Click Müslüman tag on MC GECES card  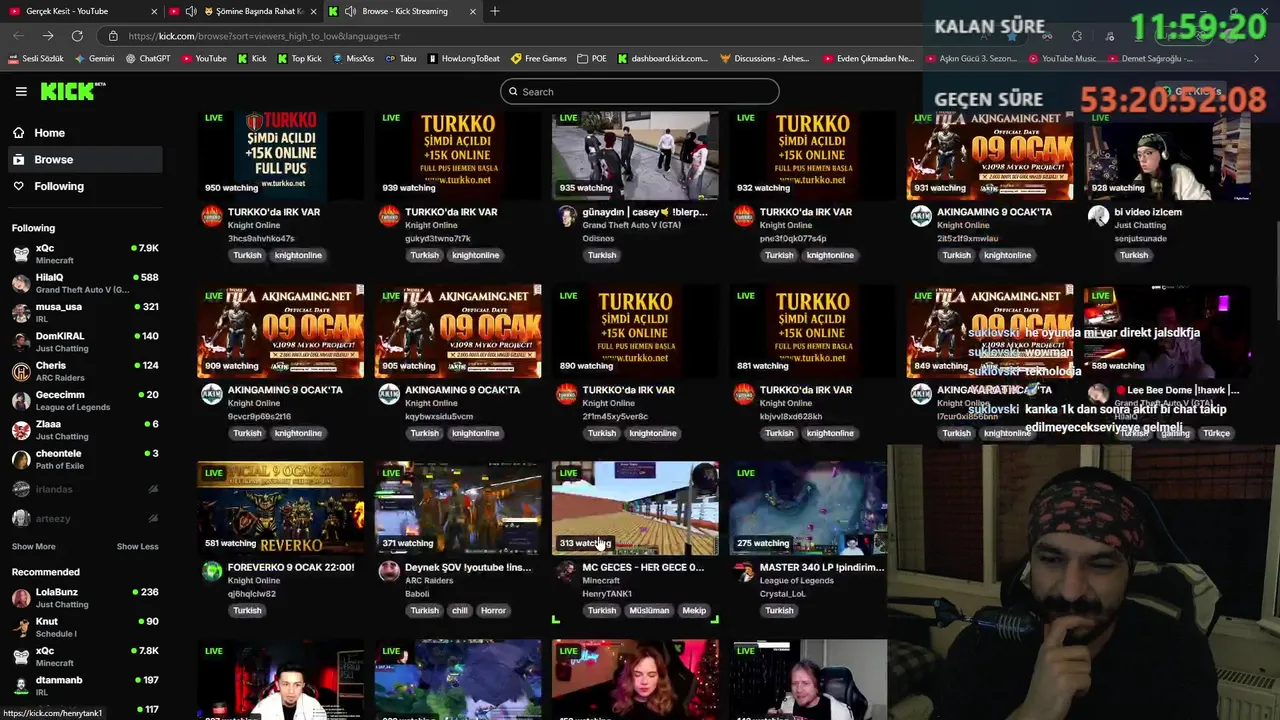pos(649,611)
